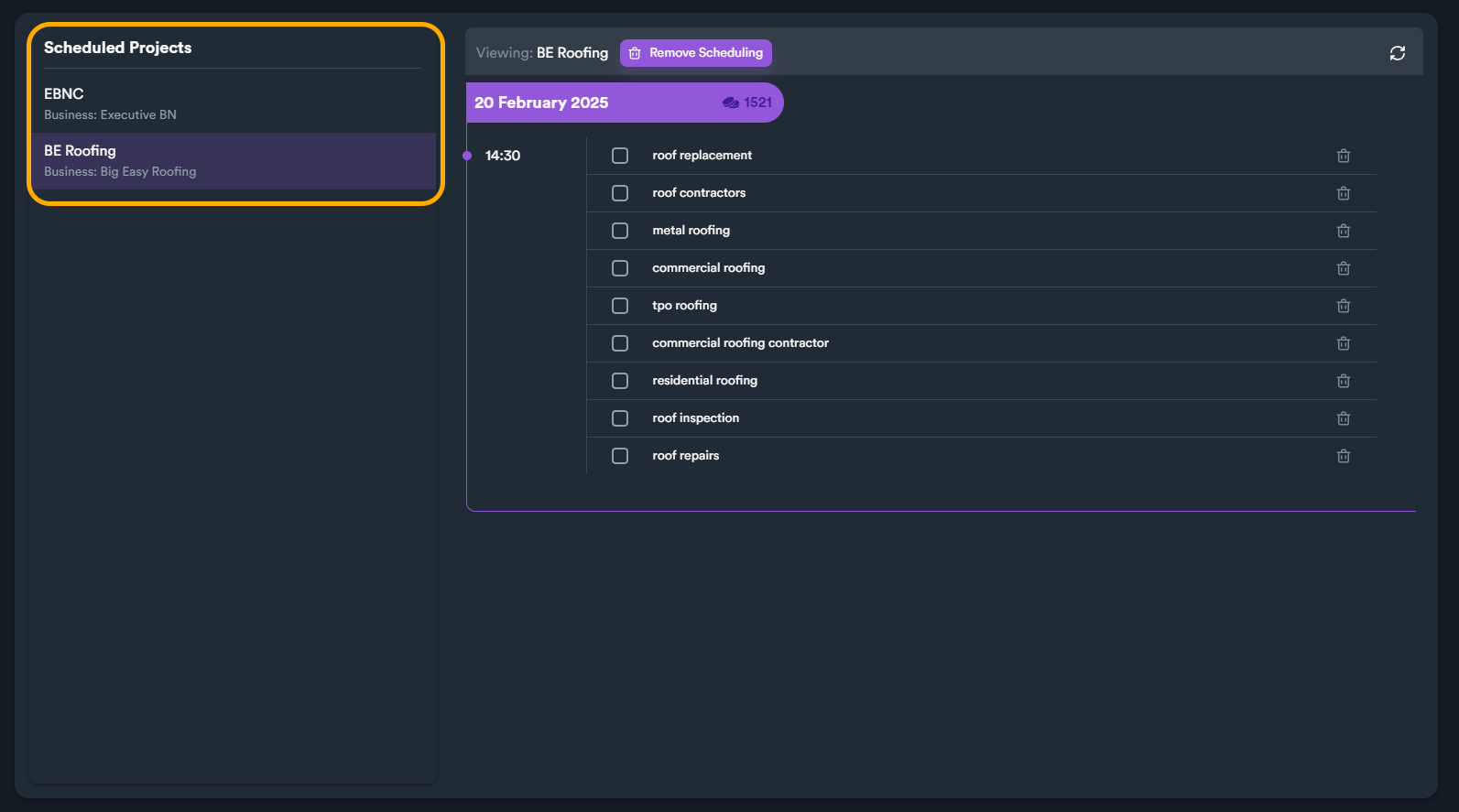Select the tpo roofing checkbox
This screenshot has height=812, width=1459.
click(620, 306)
